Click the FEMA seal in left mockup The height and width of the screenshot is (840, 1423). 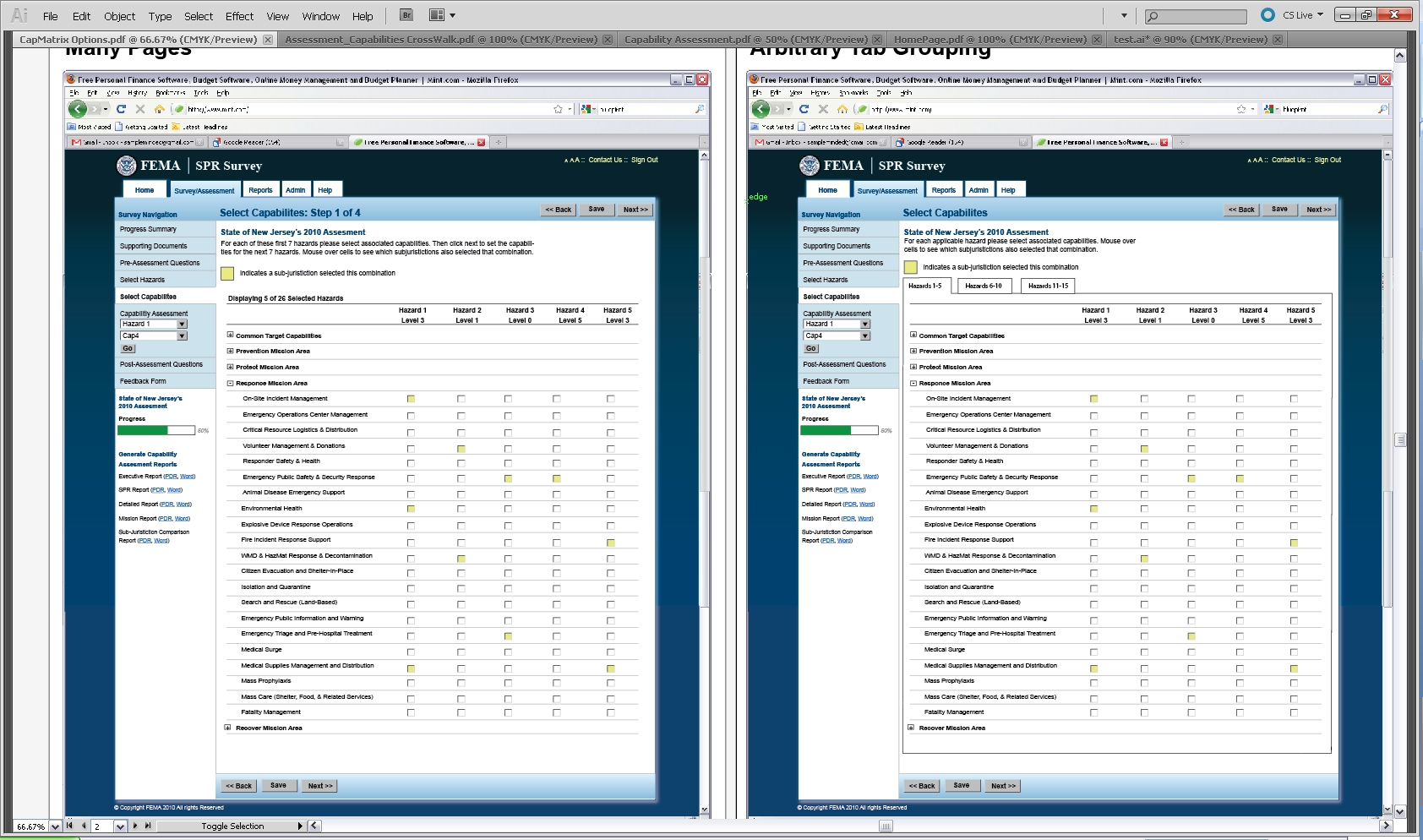coord(127,166)
